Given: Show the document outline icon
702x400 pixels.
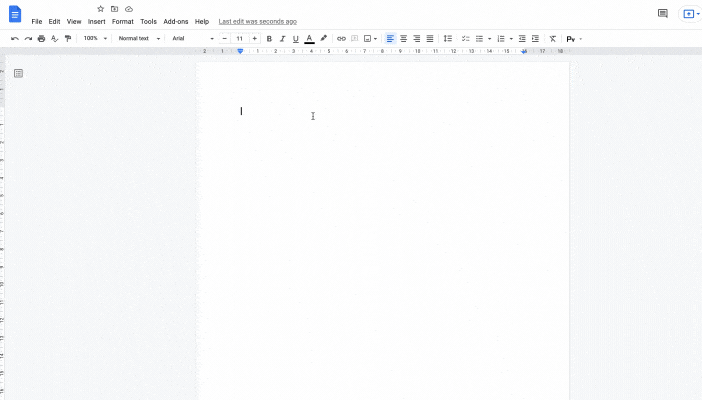Looking at the screenshot, I should (x=18, y=73).
